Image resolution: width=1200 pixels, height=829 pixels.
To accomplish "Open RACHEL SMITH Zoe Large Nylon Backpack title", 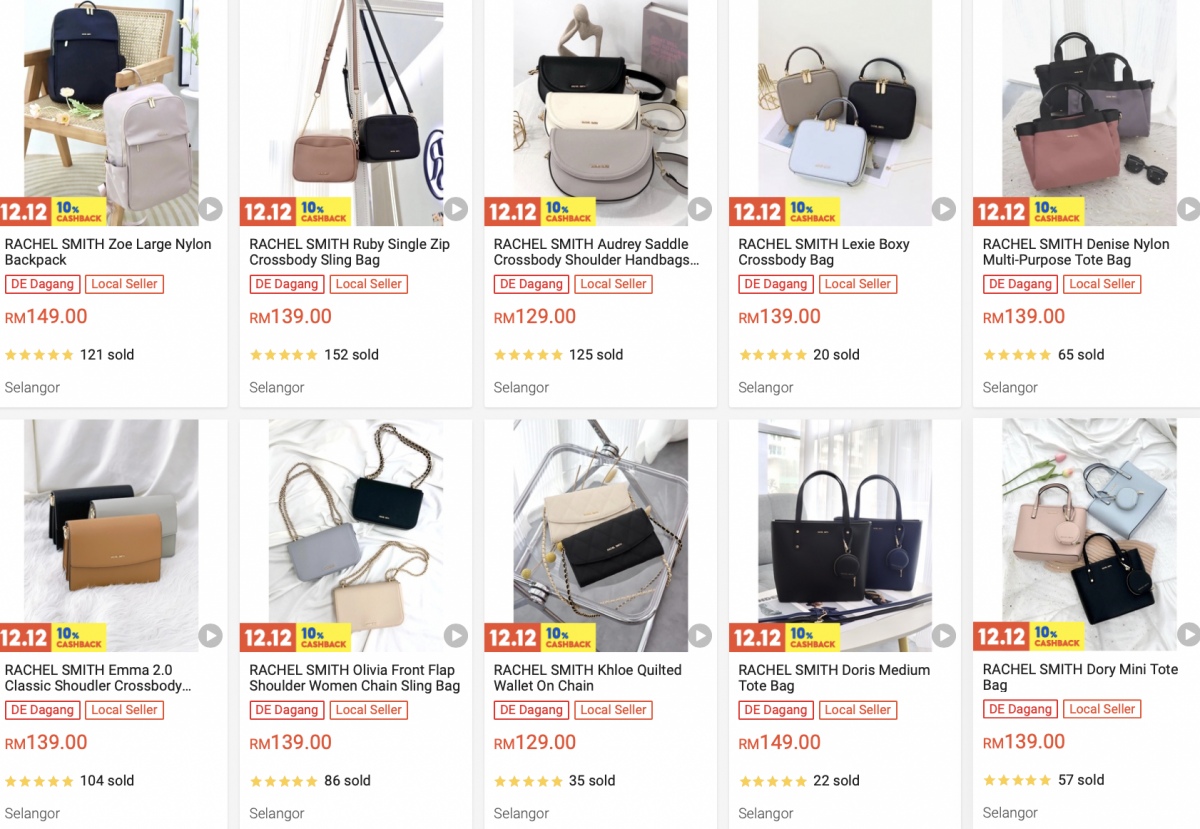I will (108, 252).
